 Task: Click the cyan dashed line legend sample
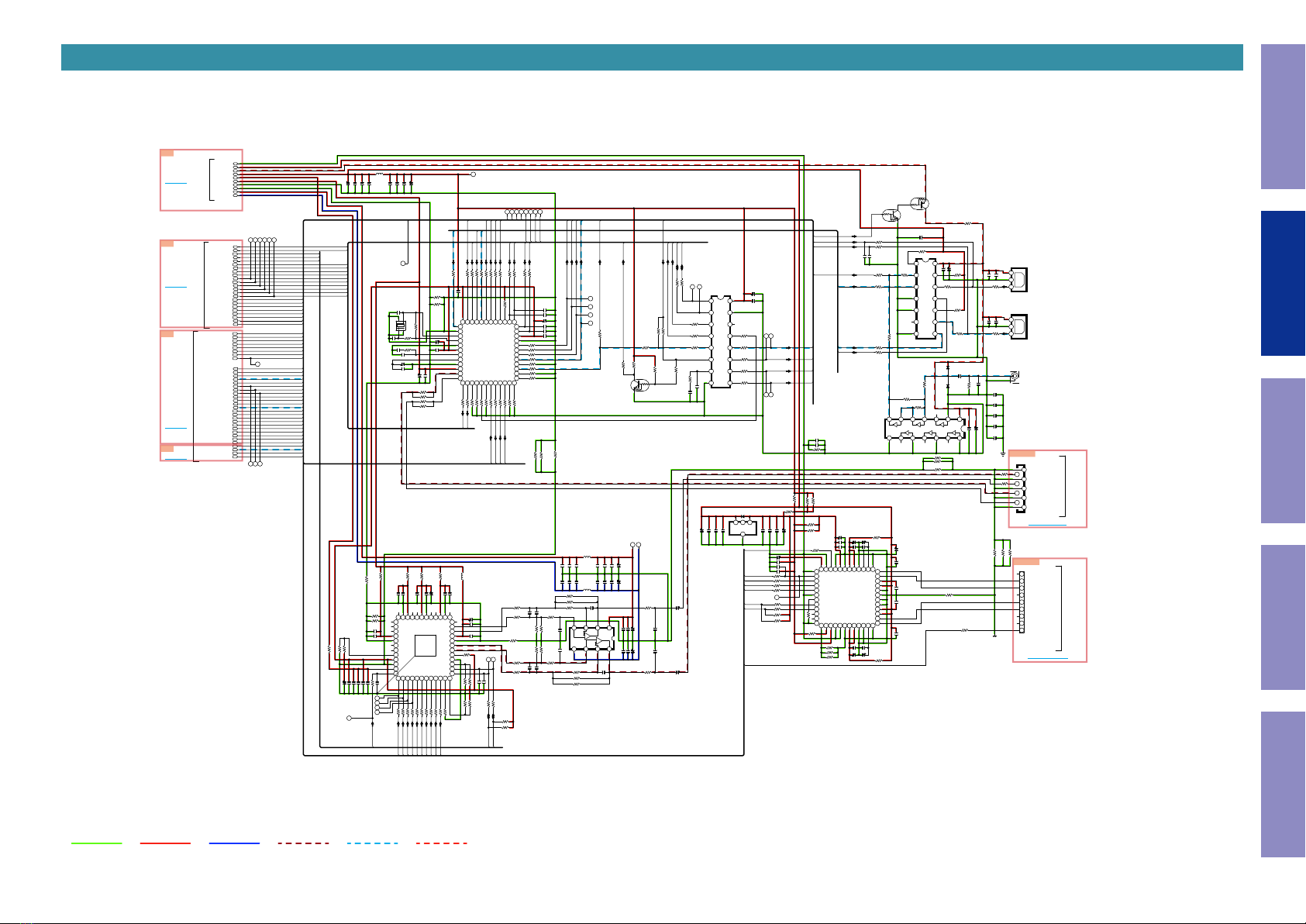pos(372,843)
